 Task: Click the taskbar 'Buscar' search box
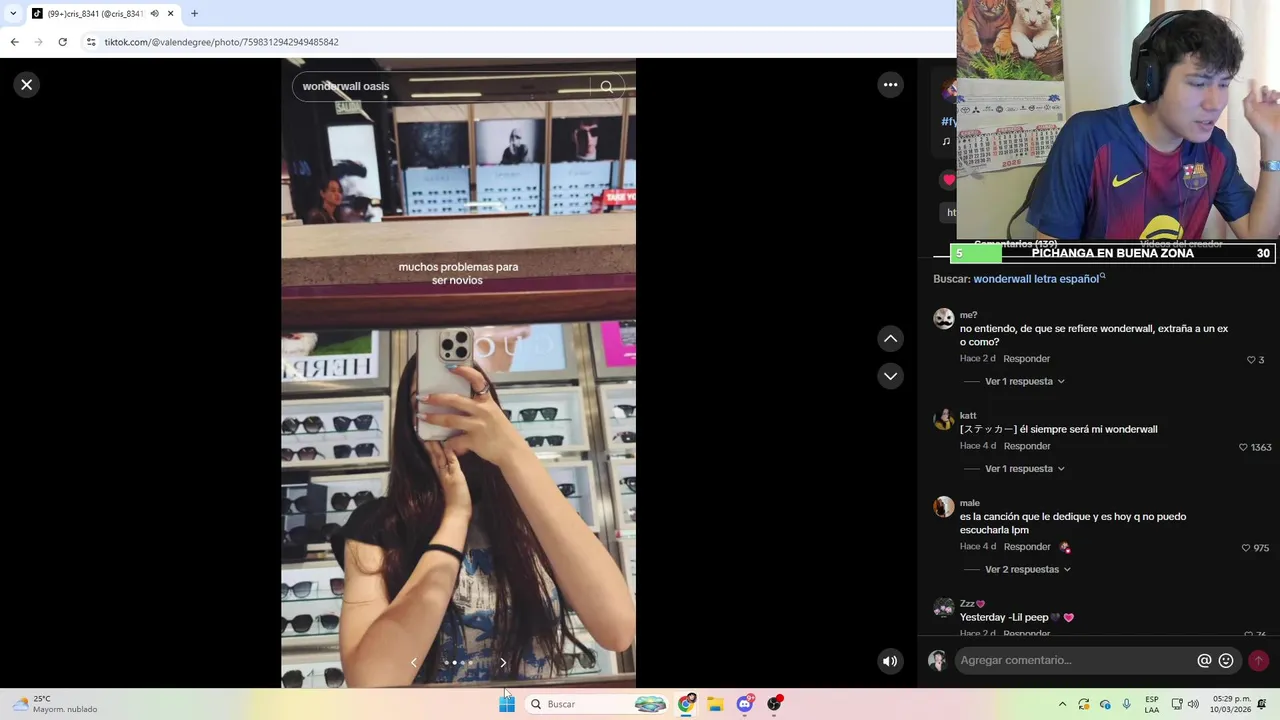tap(597, 704)
